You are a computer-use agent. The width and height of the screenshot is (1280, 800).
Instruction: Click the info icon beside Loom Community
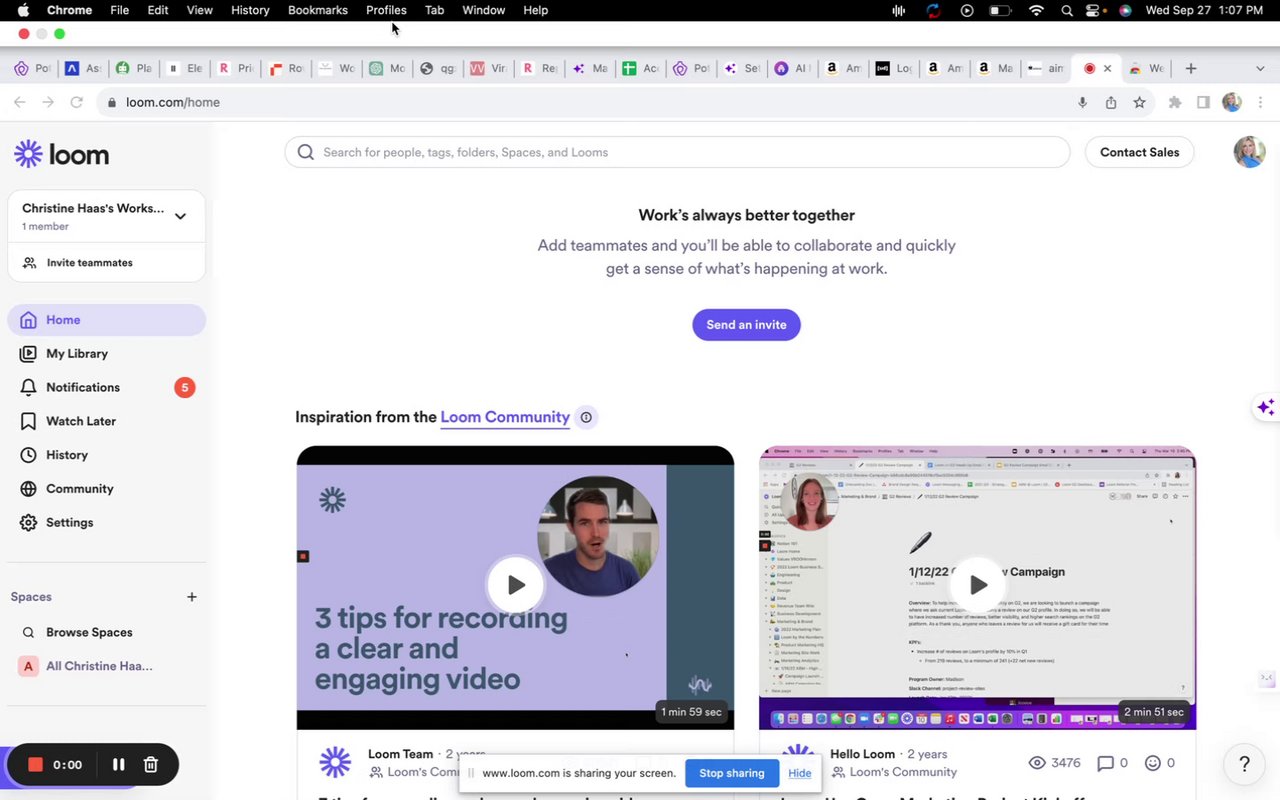[587, 418]
